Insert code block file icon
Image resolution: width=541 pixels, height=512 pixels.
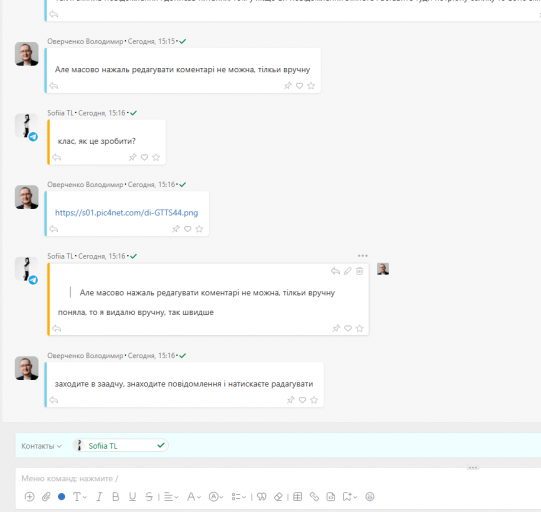coord(331,496)
